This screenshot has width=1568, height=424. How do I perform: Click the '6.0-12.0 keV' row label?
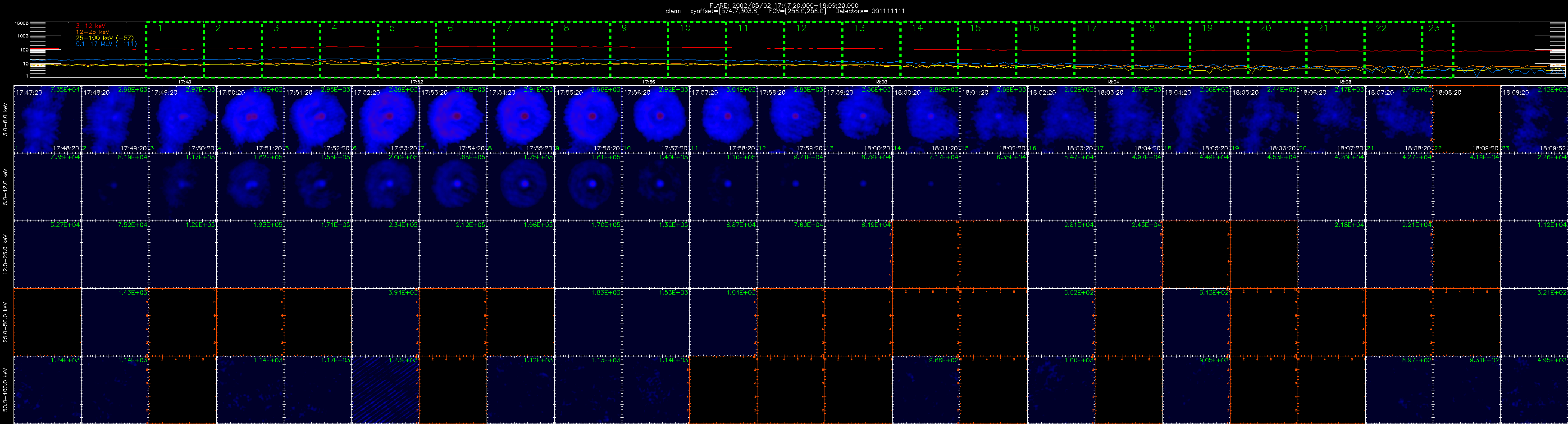tap(5, 186)
